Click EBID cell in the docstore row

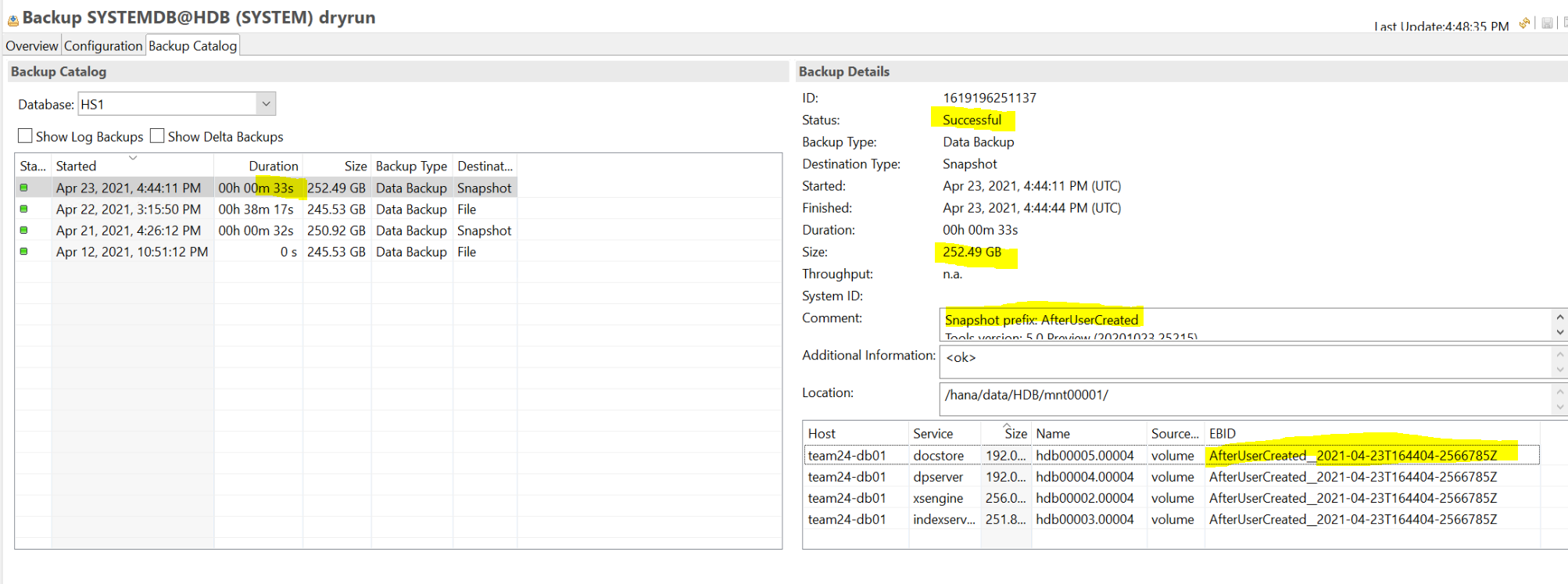tap(1353, 455)
